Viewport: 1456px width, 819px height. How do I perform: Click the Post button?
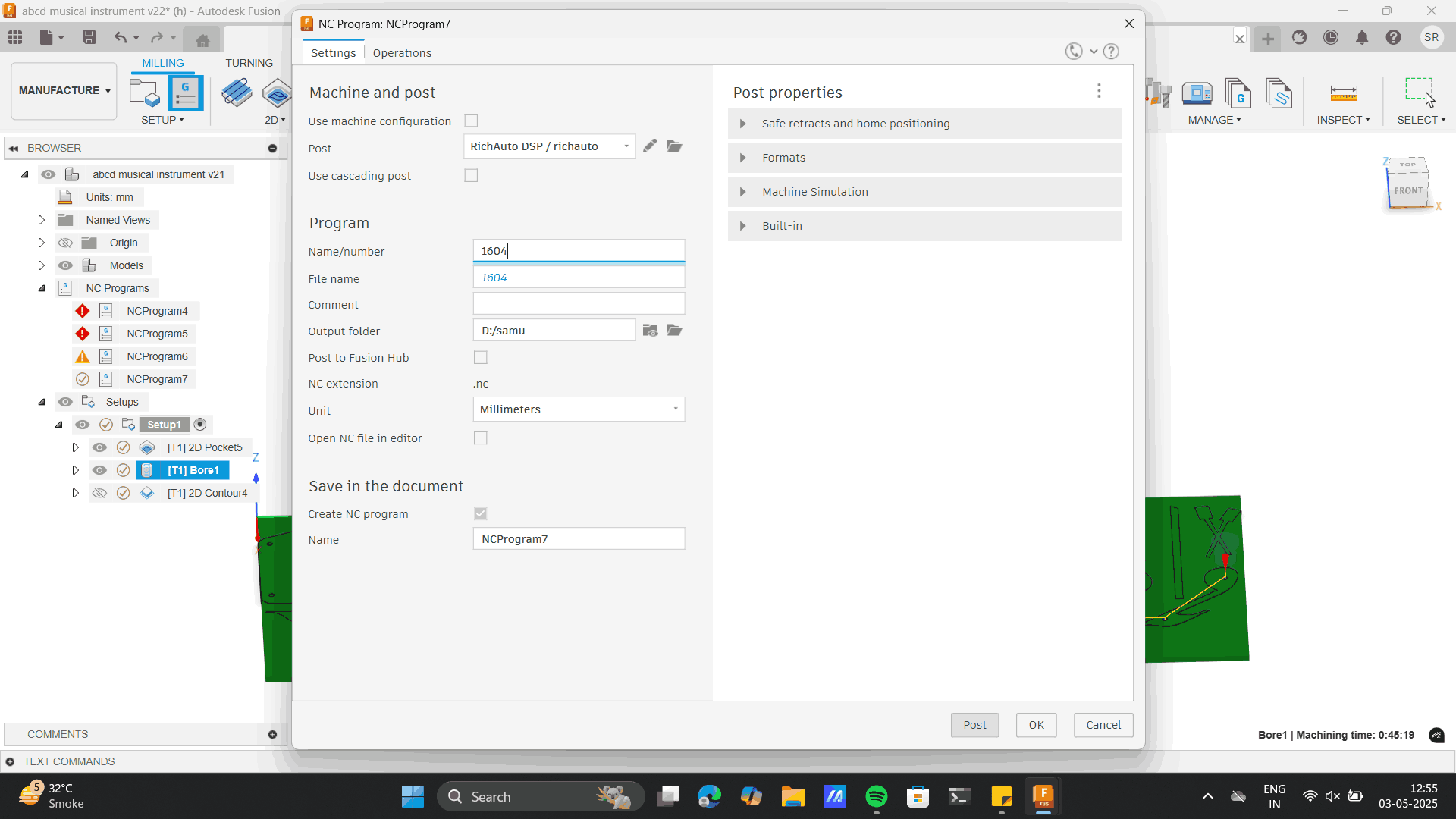[974, 725]
